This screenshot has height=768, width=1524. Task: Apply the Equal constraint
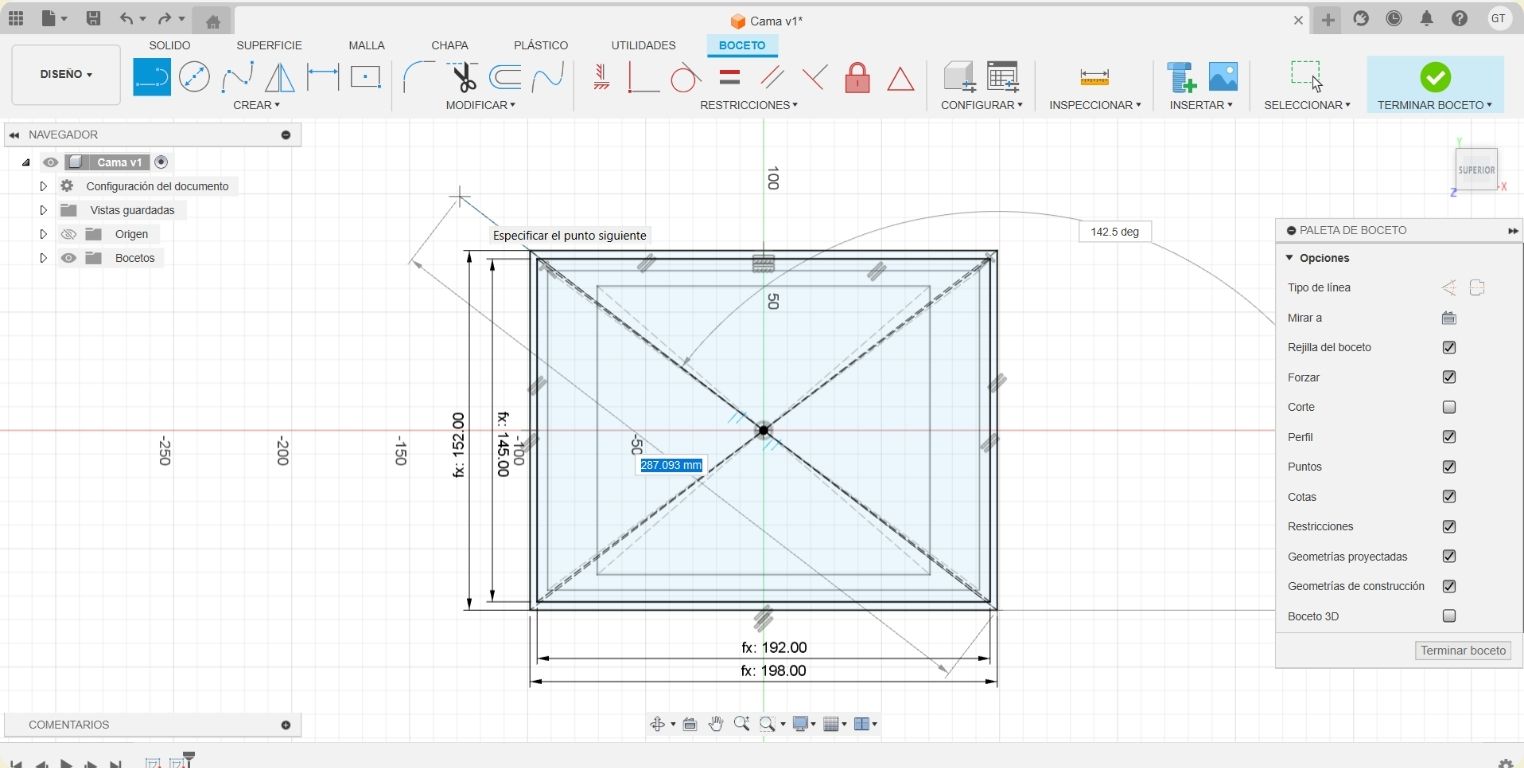pos(730,77)
